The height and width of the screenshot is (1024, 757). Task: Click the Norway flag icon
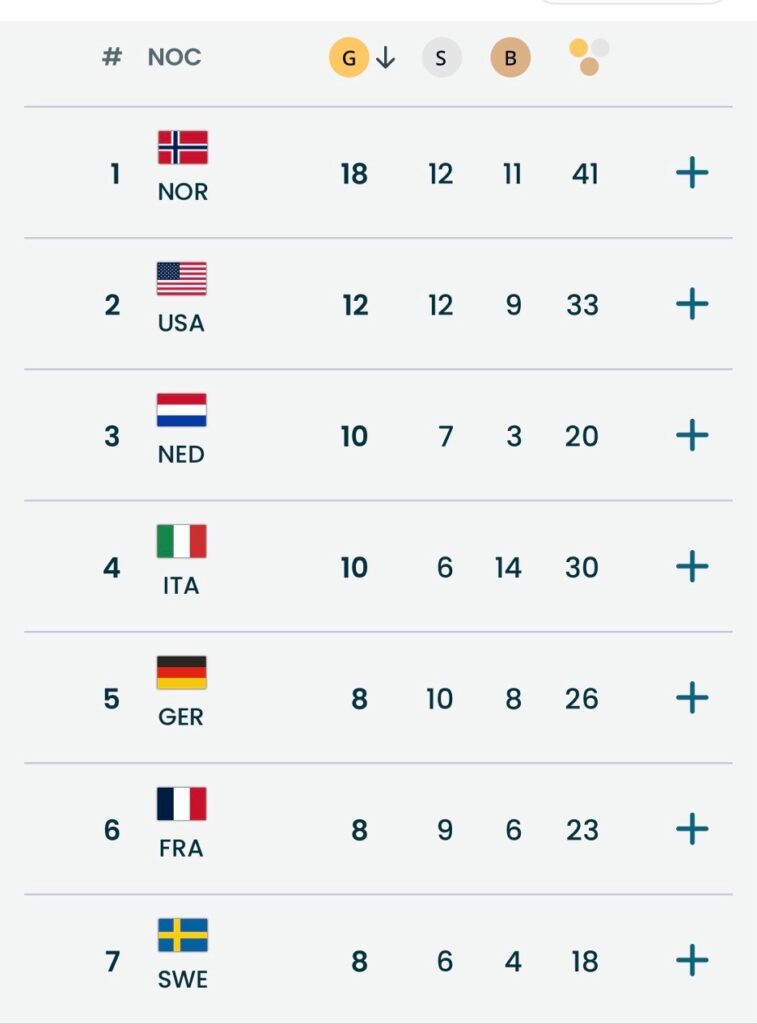click(182, 147)
